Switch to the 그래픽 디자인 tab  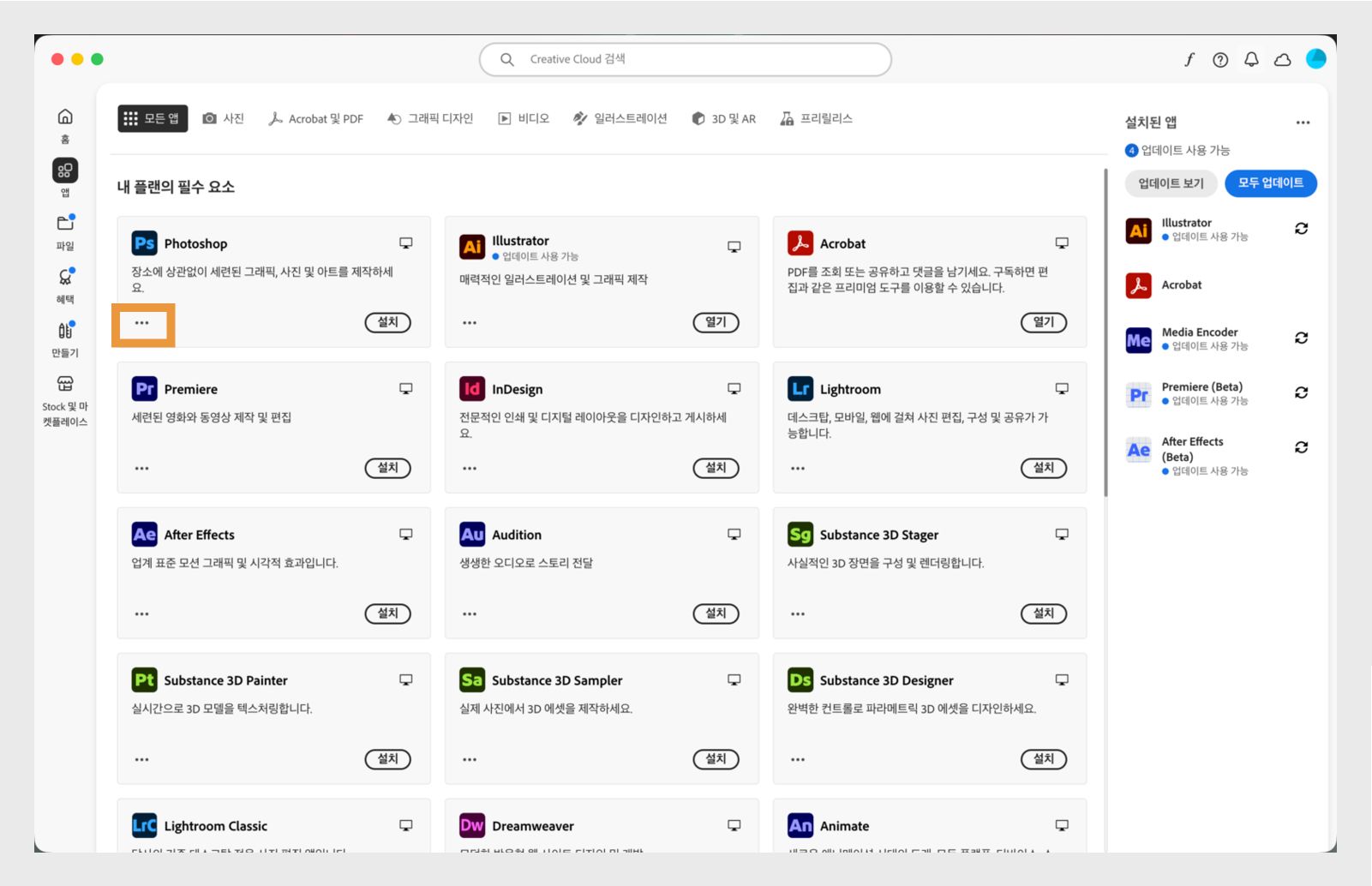(x=430, y=118)
